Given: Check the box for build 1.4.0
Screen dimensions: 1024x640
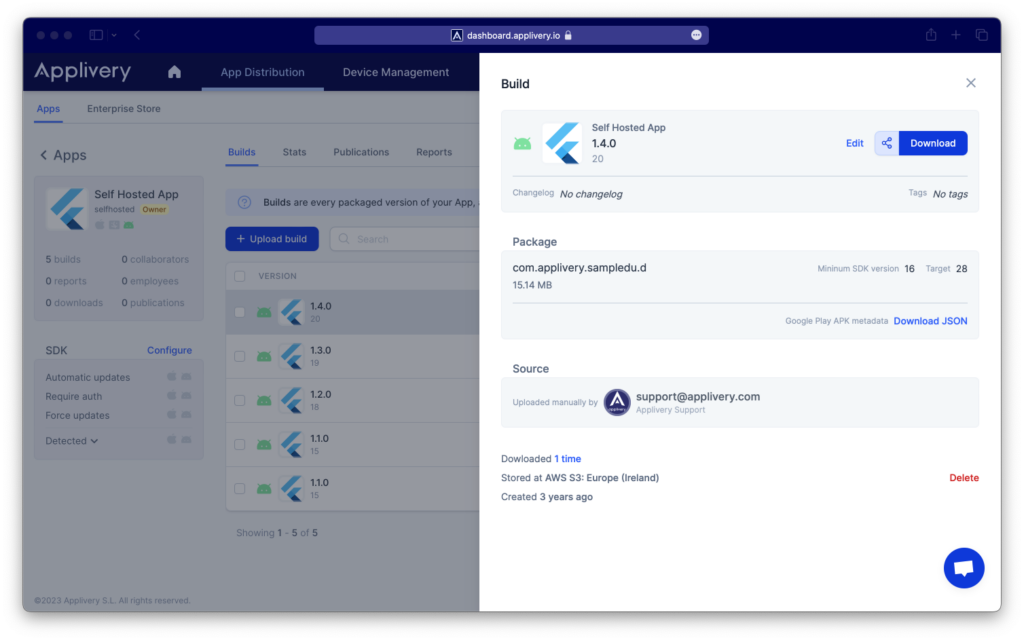Looking at the screenshot, I should coord(240,313).
